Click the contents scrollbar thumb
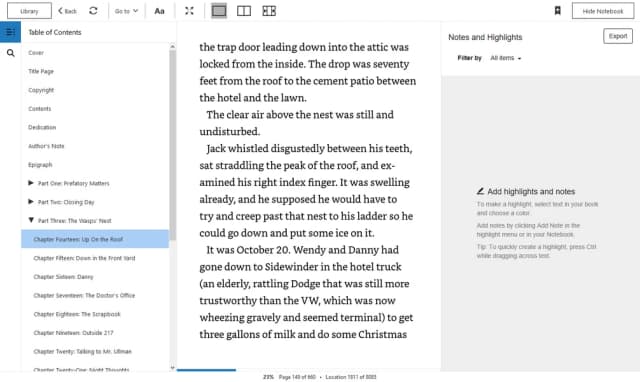 (x=172, y=145)
